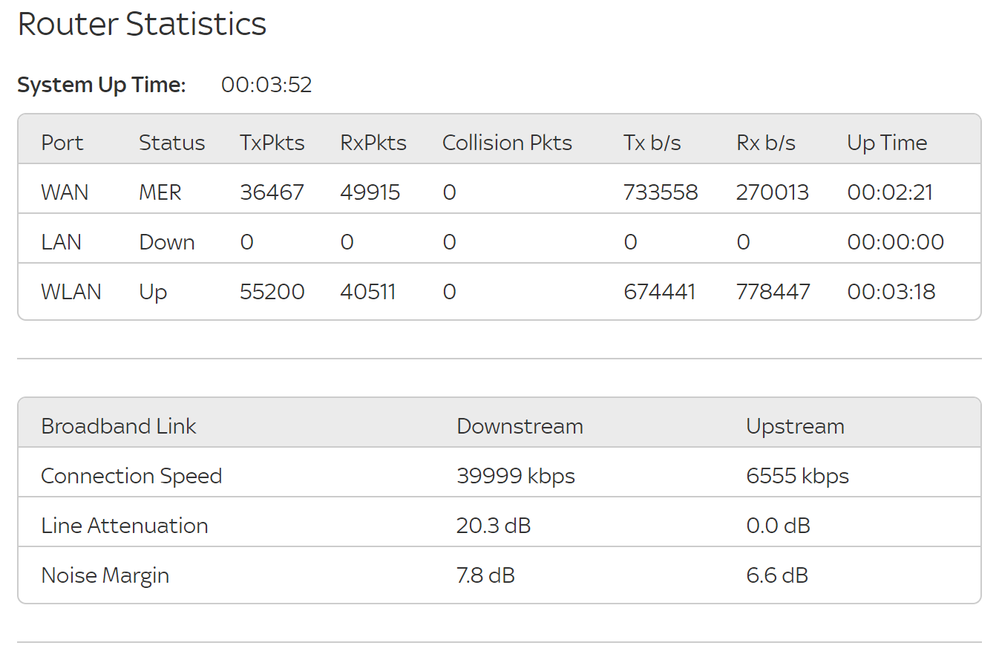This screenshot has height=646, width=999.
Task: Click the MER status of WAN
Action: tap(160, 192)
